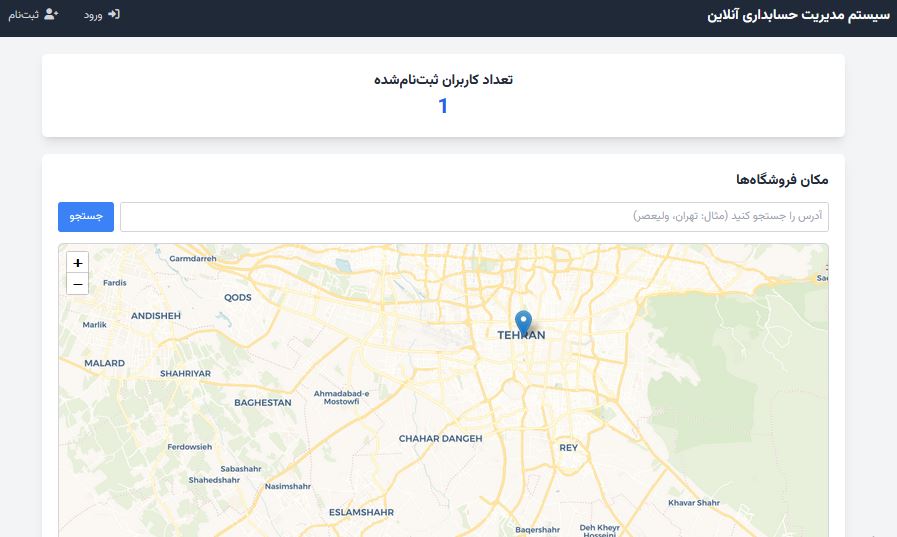The width and height of the screenshot is (897, 537).
Task: Click the login arrow icon beside ورود
Action: 114,14
